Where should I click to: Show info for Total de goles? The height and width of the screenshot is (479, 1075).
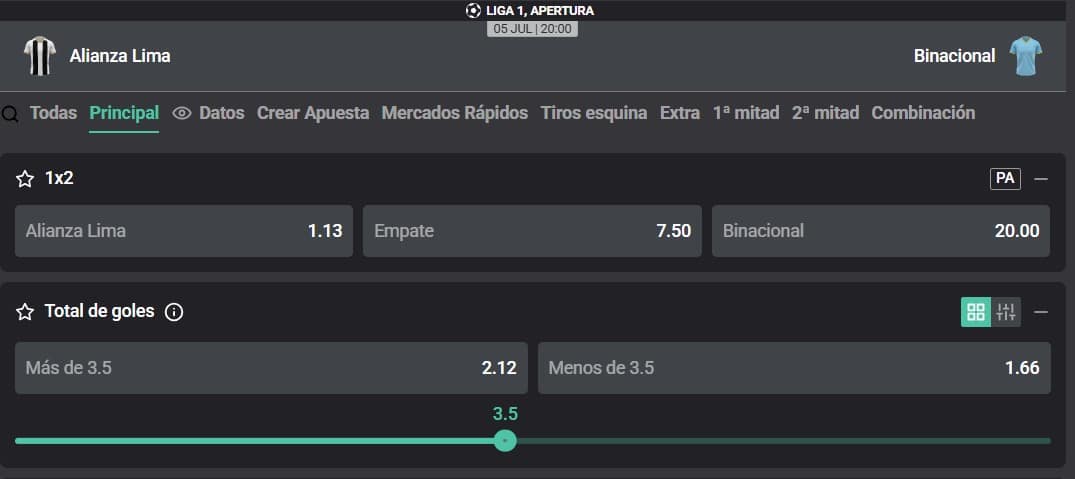tap(174, 312)
